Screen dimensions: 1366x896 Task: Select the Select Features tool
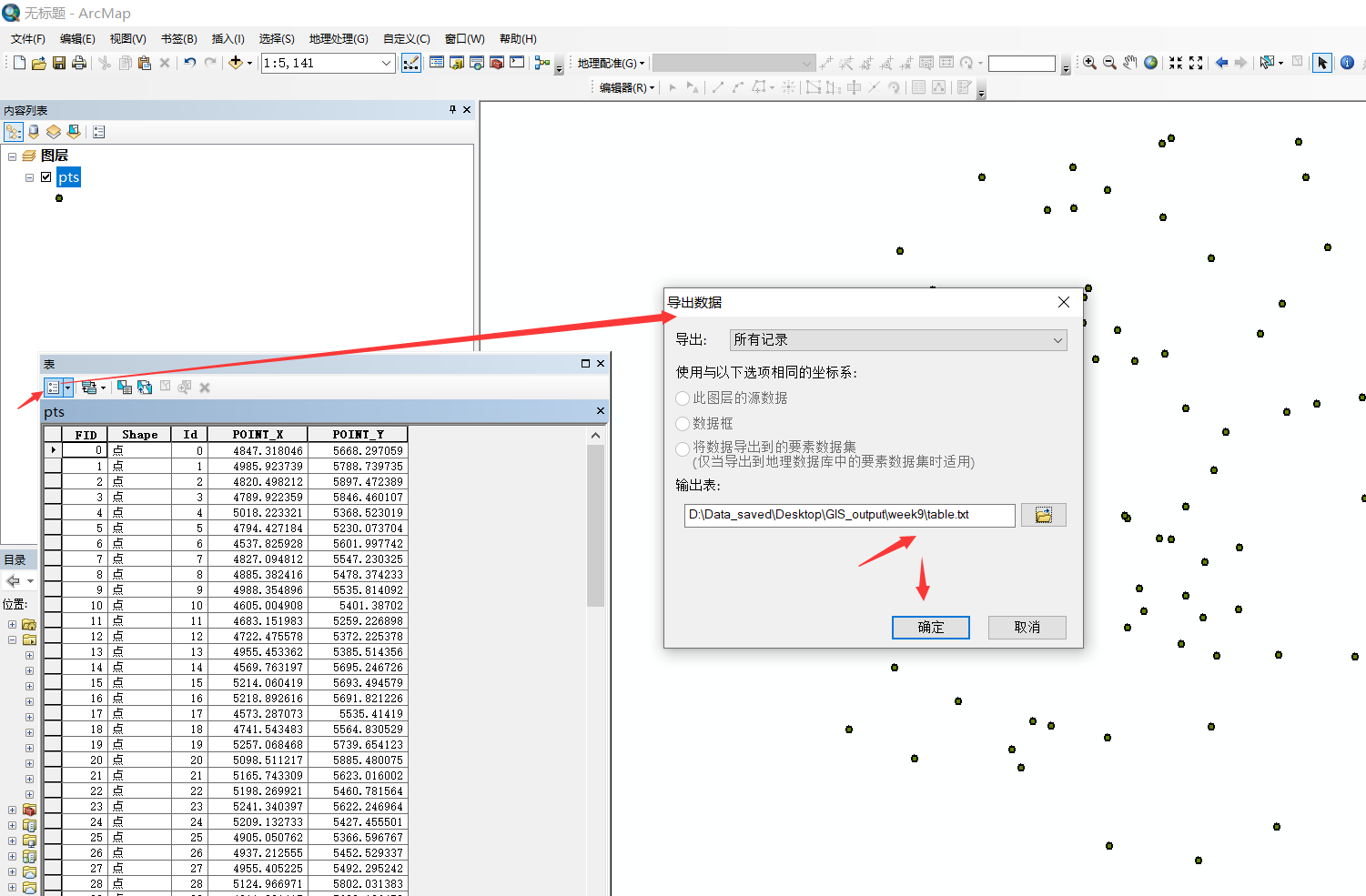[x=1266, y=63]
